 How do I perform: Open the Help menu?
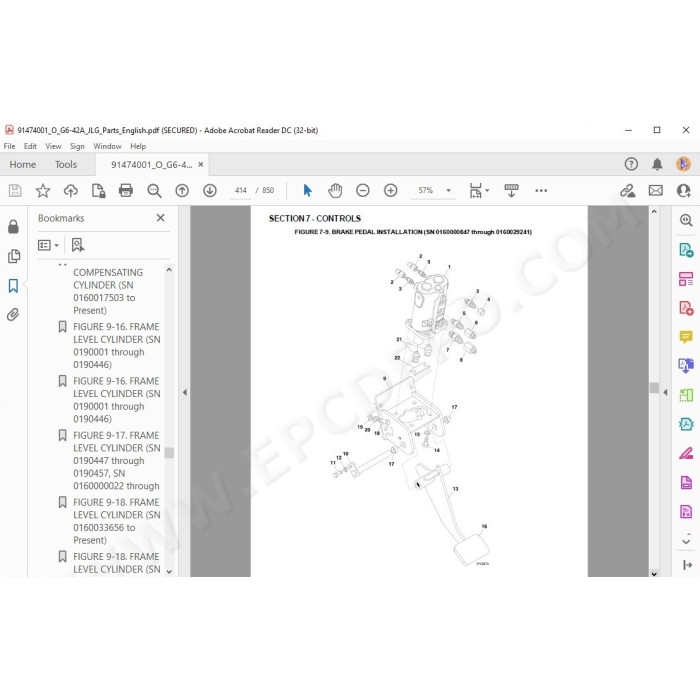[138, 146]
